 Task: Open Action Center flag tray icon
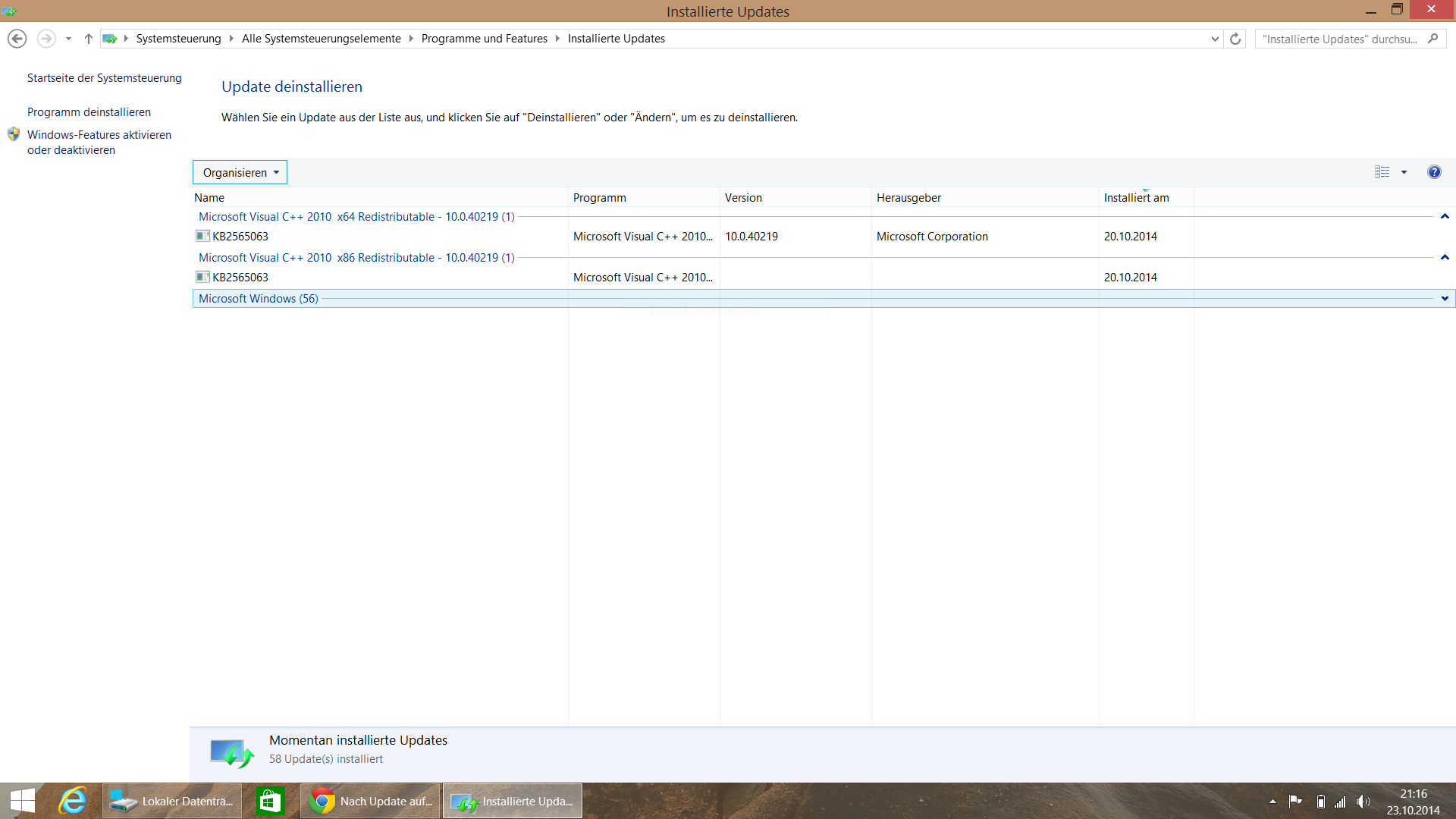(x=1295, y=802)
